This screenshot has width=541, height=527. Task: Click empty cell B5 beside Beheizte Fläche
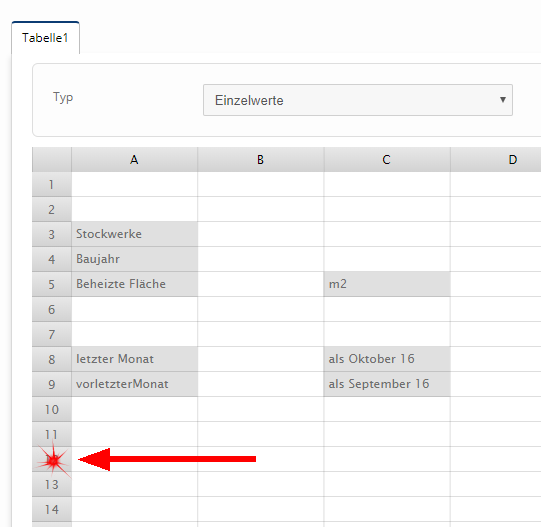pyautogui.click(x=261, y=284)
